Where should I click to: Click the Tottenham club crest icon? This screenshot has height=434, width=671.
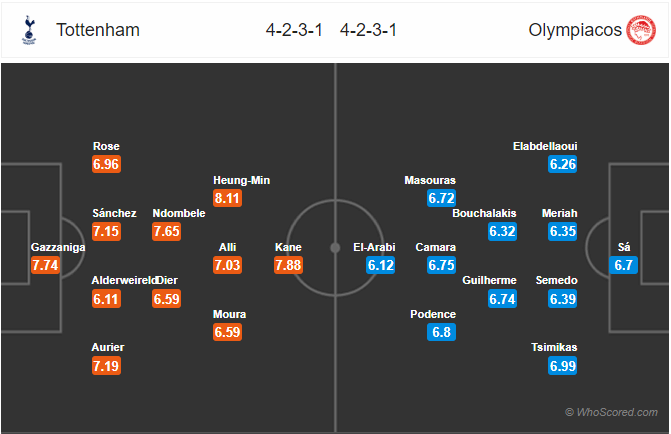coord(29,30)
